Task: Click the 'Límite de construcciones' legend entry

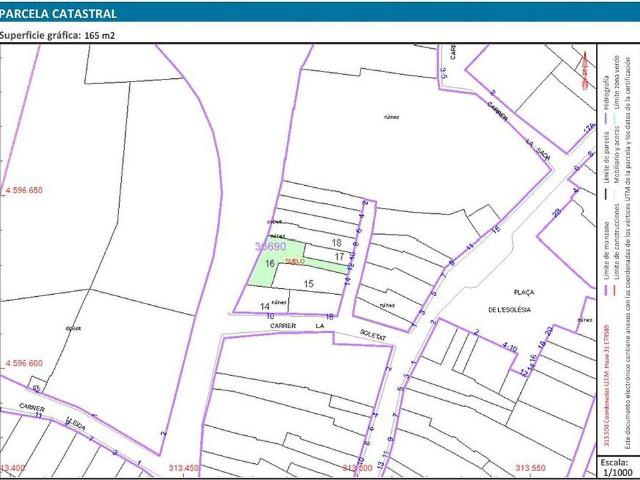Action: point(617,241)
